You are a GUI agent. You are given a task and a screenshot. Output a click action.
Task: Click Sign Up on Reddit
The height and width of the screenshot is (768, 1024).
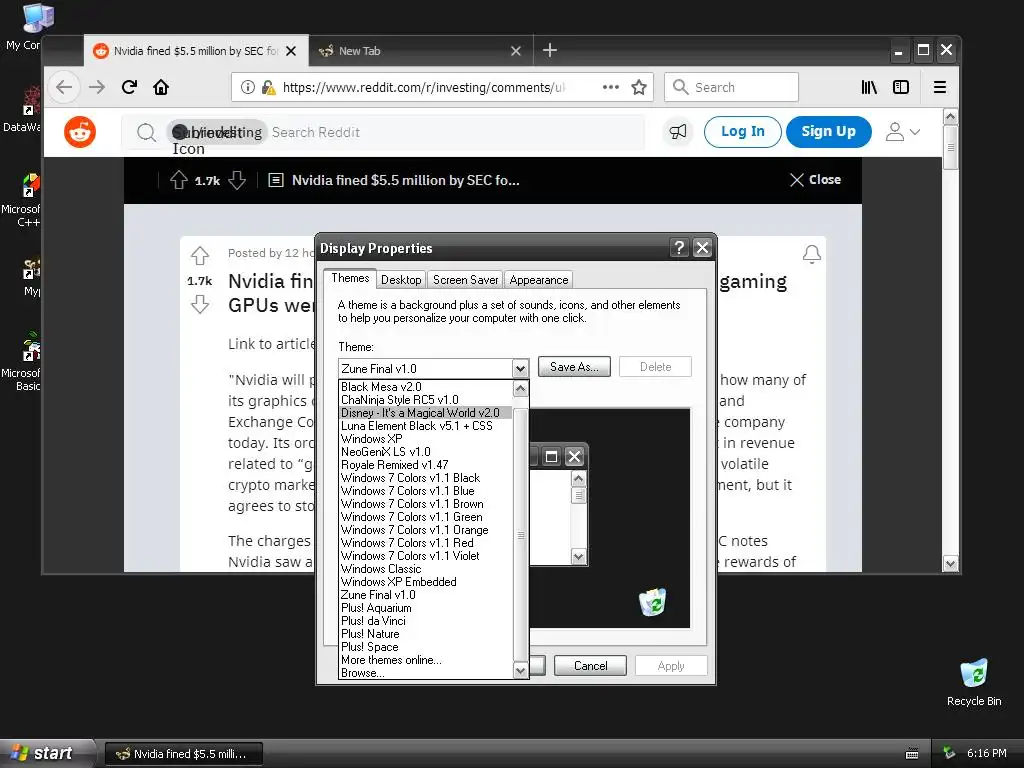(828, 132)
